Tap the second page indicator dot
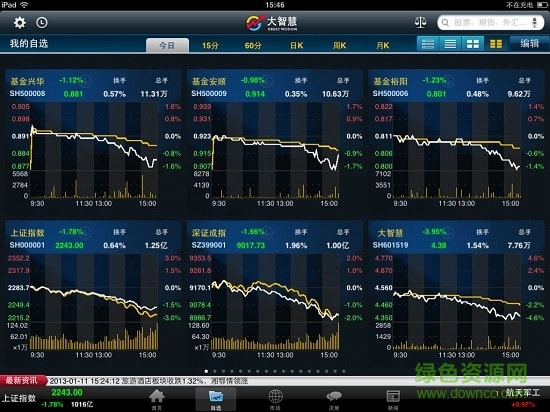The image size is (550, 412). point(215,371)
